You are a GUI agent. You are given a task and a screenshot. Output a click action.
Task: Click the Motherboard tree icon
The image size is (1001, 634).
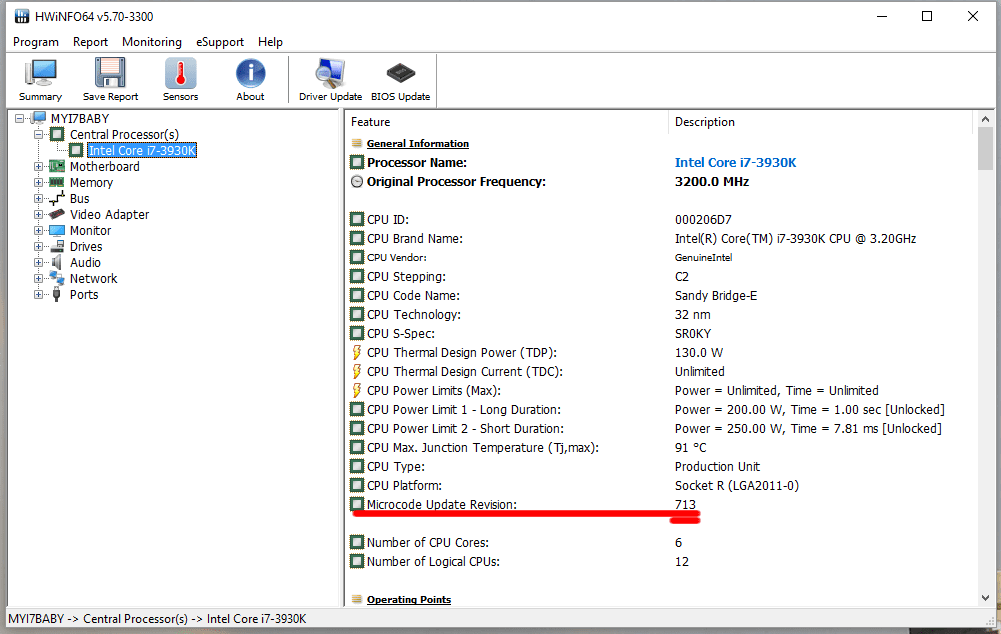(57, 166)
